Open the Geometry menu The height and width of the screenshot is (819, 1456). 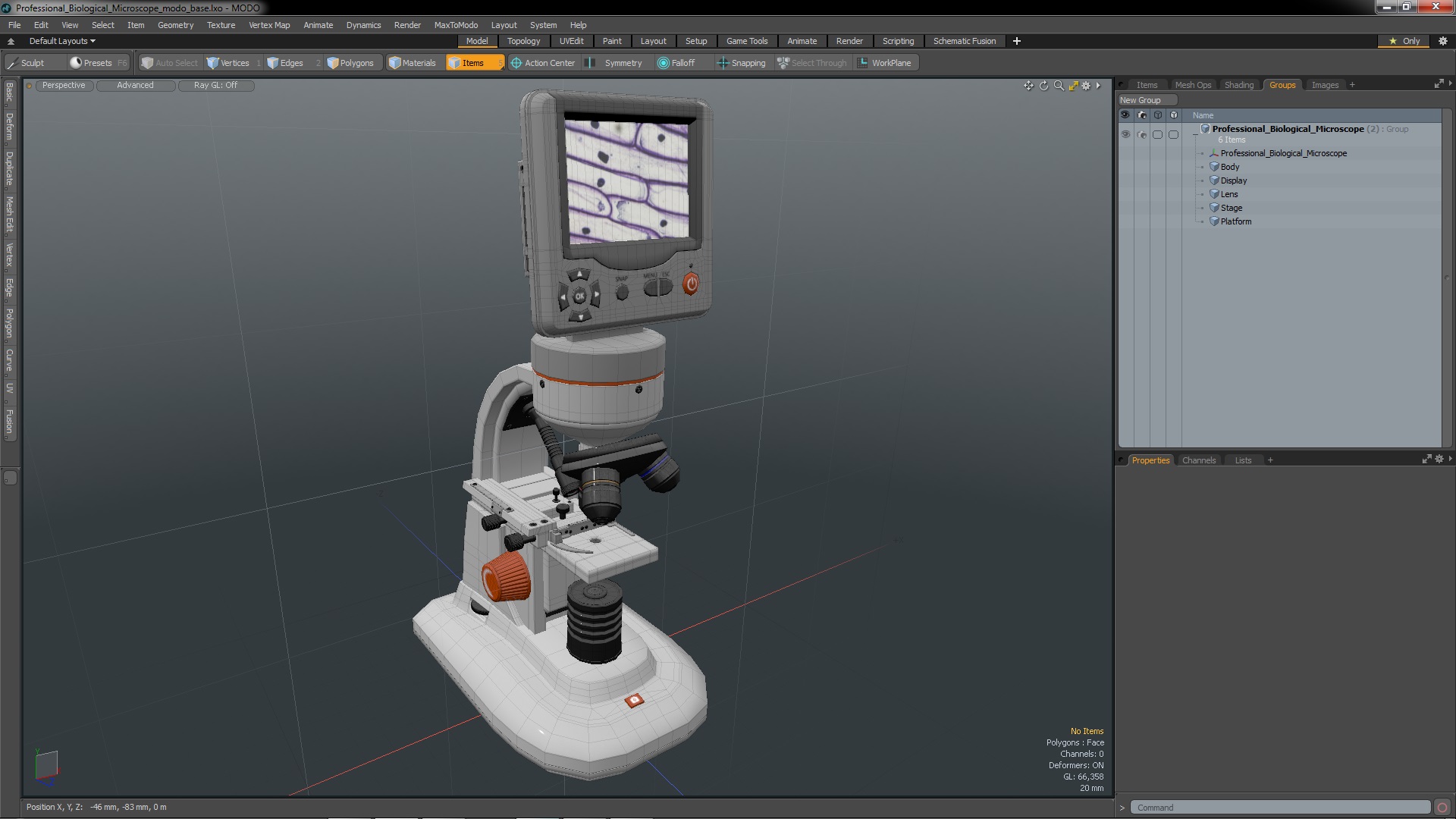click(x=175, y=25)
